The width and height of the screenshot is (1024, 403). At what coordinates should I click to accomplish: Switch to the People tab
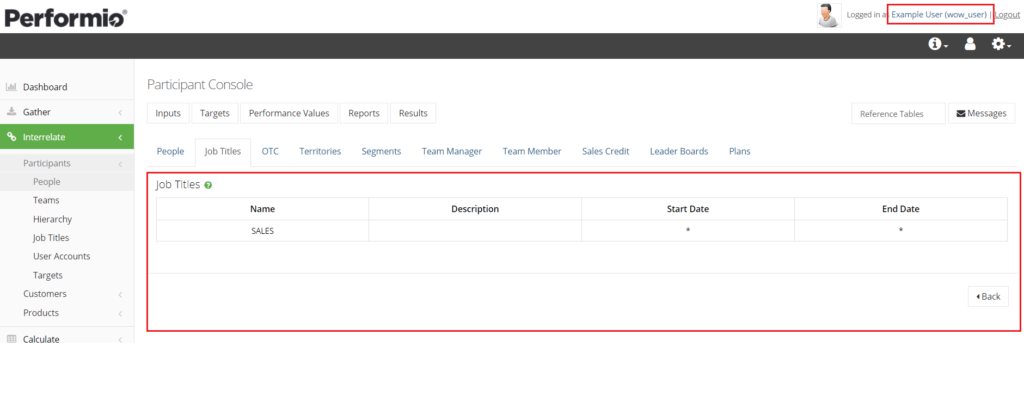coord(170,151)
